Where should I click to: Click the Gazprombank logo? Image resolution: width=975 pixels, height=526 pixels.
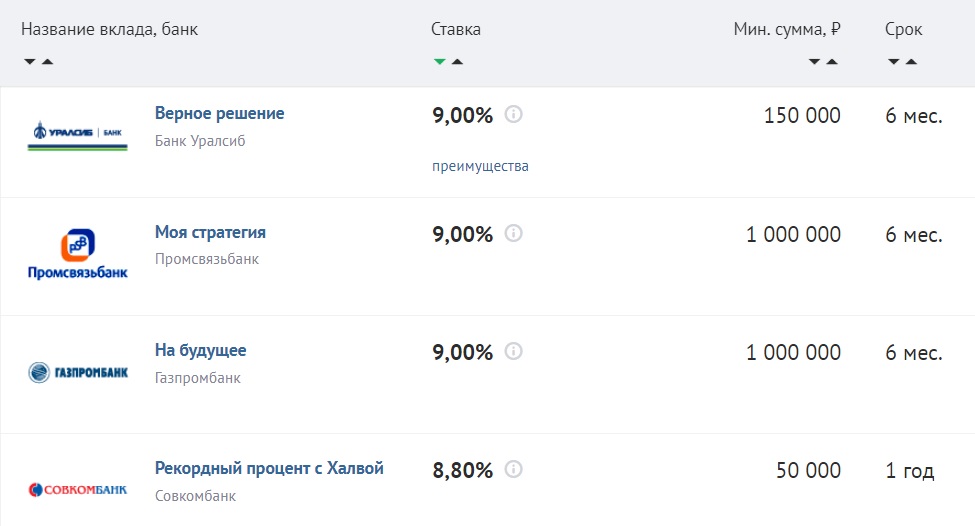(77, 373)
